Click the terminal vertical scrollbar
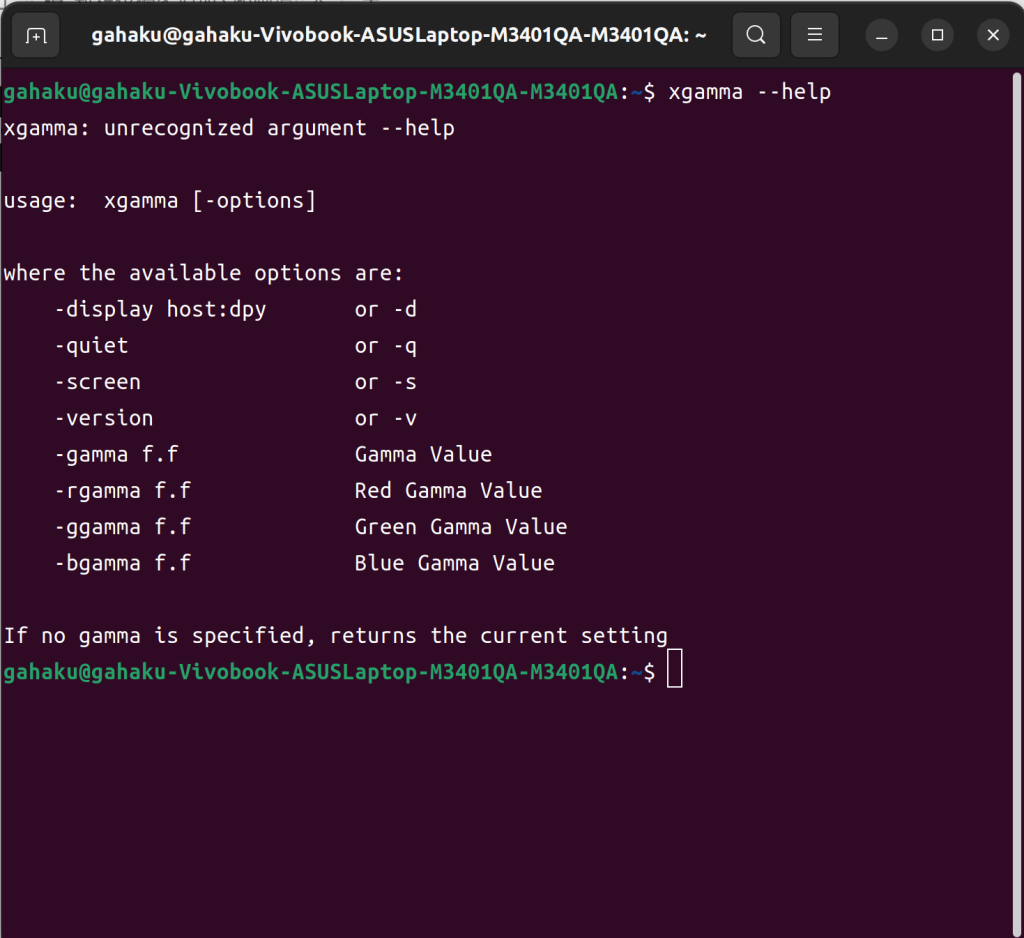 [1016, 503]
